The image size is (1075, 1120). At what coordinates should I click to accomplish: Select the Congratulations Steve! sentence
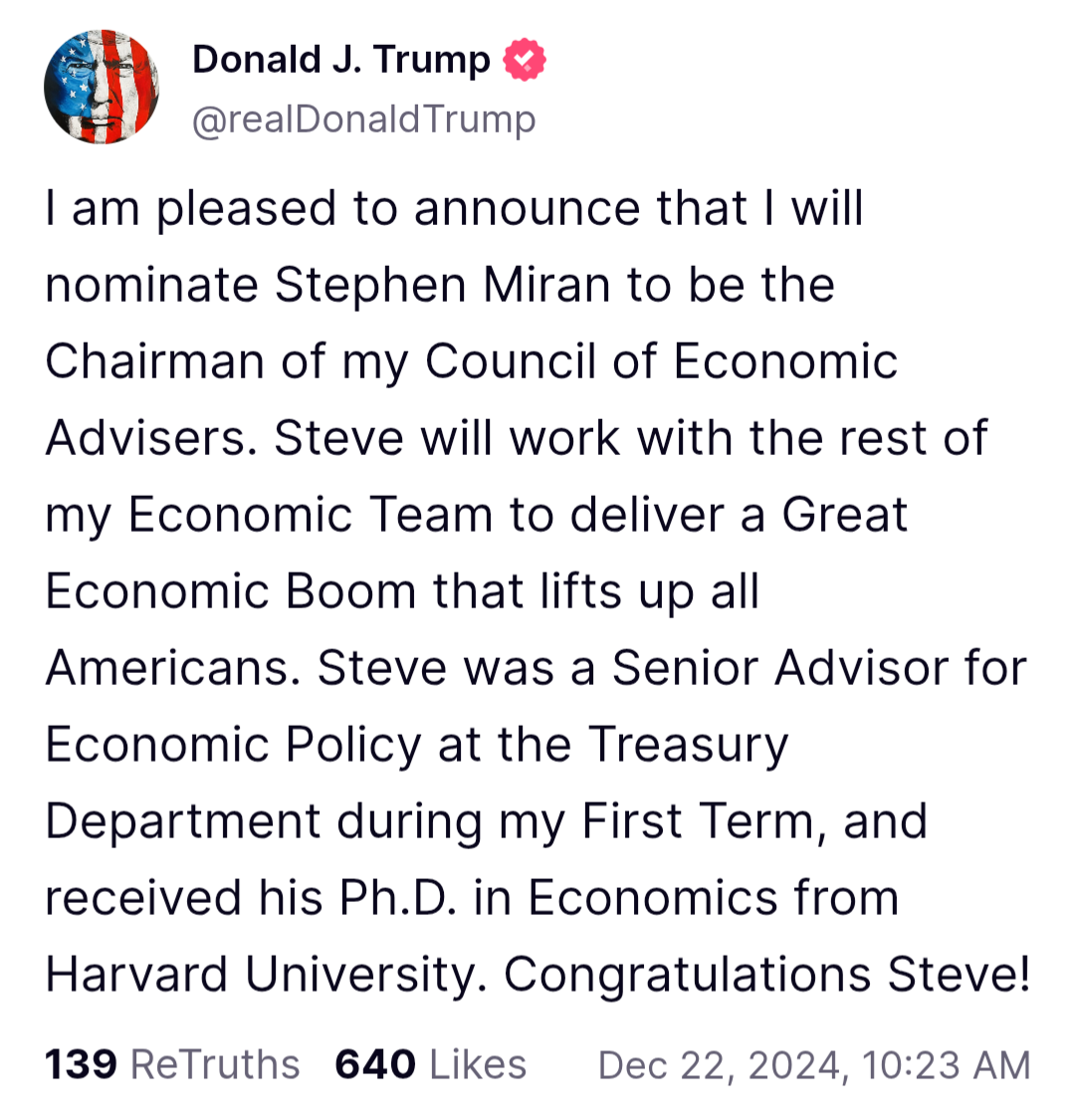point(767,975)
